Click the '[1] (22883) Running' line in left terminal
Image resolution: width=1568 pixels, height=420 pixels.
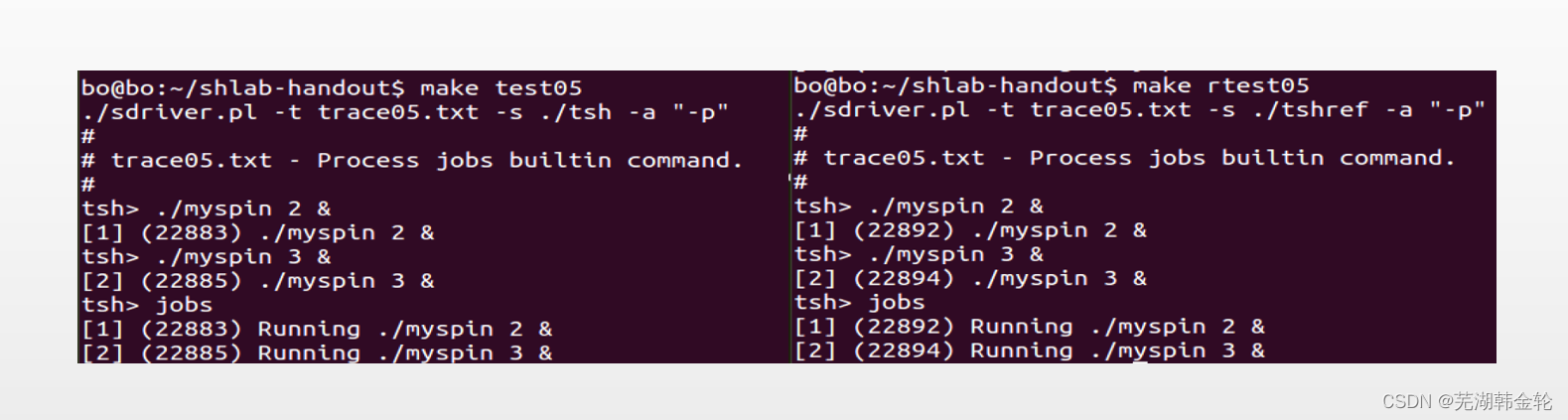317,329
